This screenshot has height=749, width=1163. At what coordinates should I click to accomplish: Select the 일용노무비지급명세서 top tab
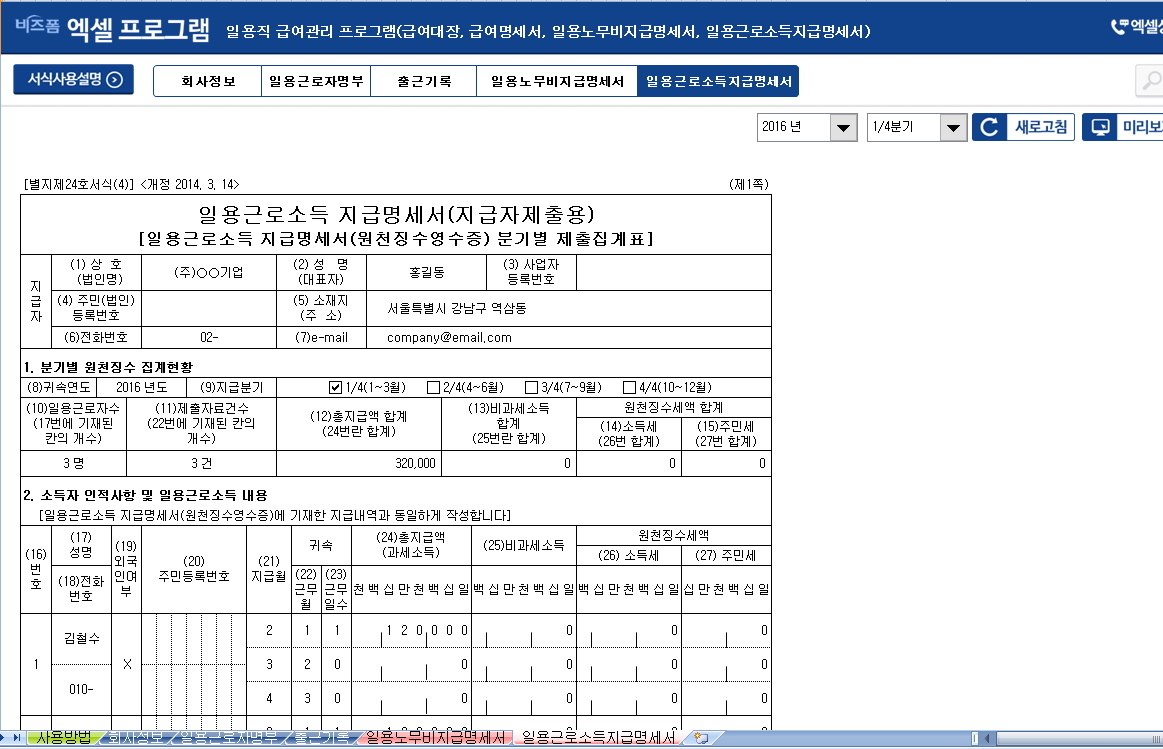(557, 81)
